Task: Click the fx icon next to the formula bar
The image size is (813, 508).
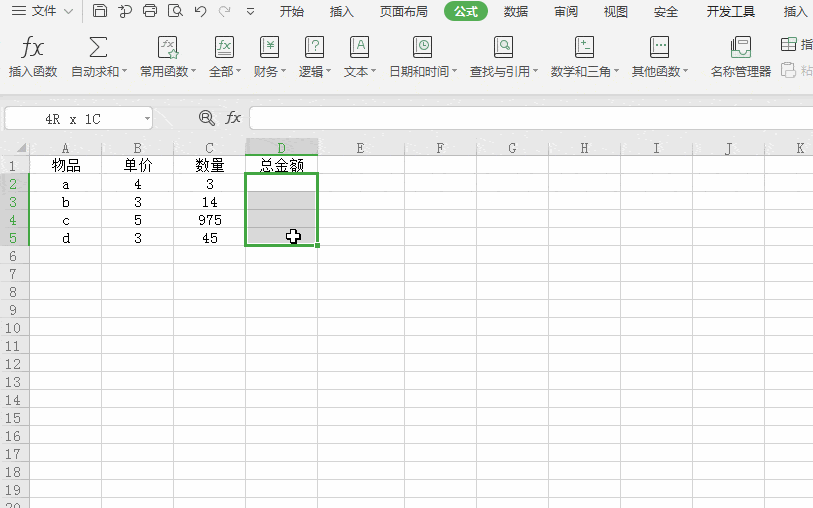Action: (233, 118)
